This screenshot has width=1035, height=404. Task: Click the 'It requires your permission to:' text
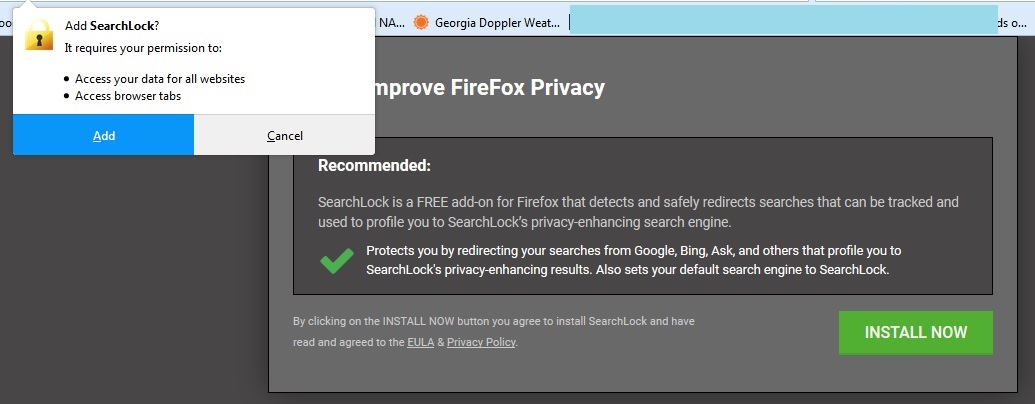143,48
